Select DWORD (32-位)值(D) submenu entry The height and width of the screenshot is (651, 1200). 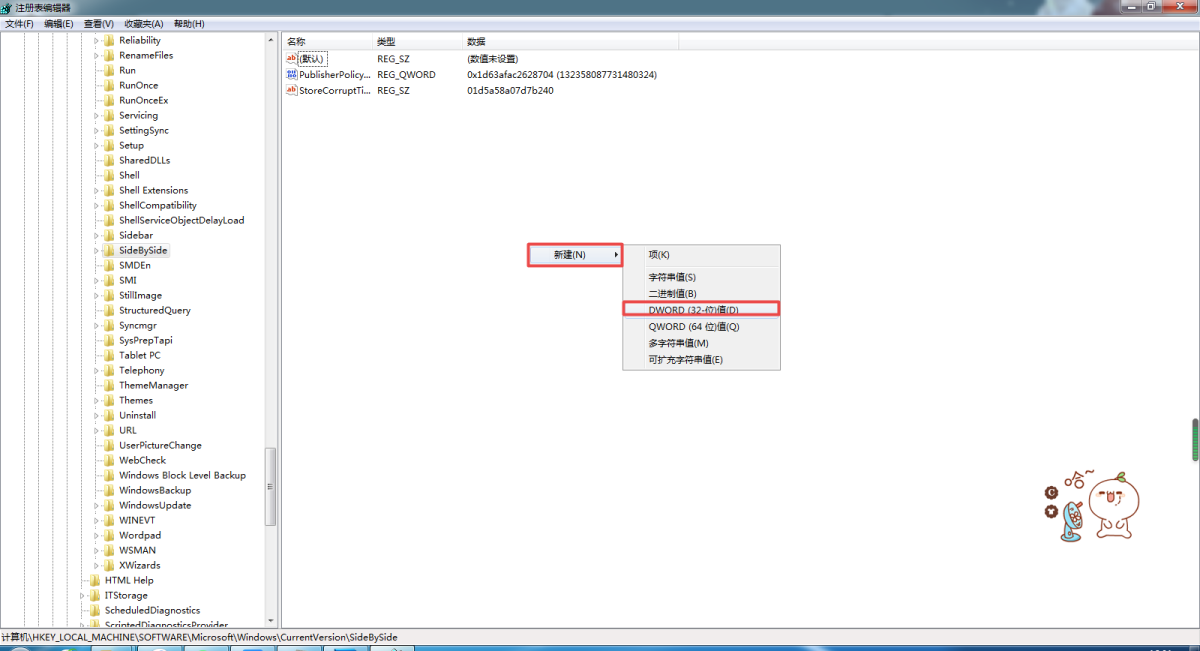click(701, 310)
